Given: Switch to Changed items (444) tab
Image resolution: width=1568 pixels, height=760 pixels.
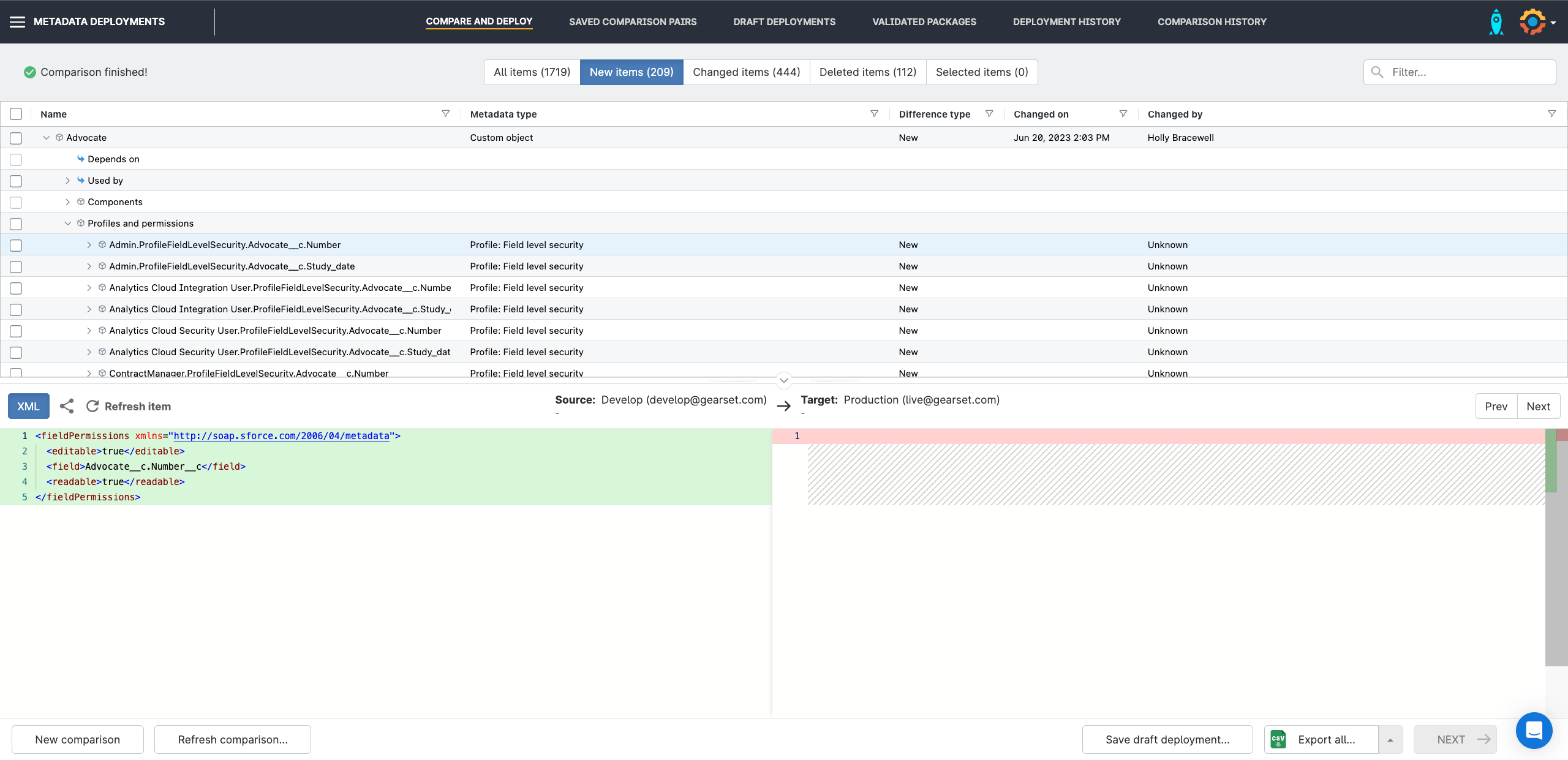Looking at the screenshot, I should point(746,72).
